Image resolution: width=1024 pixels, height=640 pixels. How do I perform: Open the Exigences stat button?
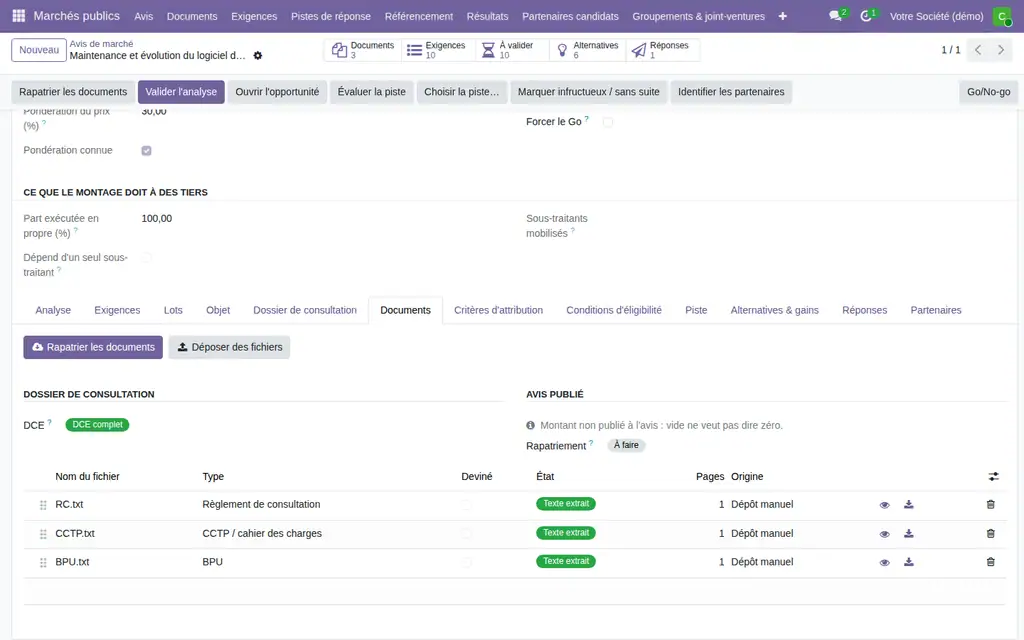[437, 50]
